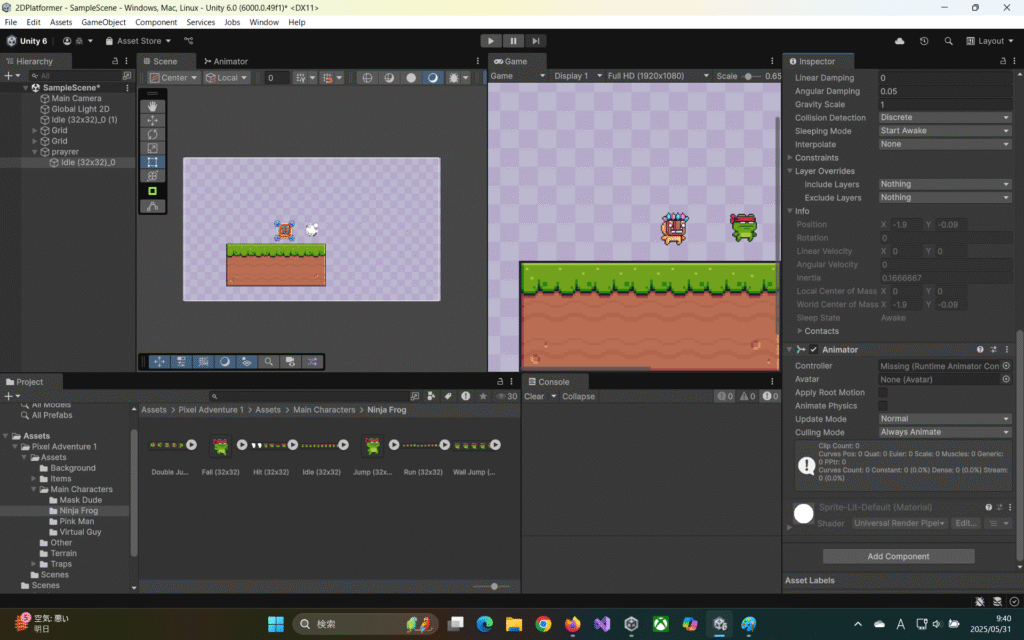This screenshot has height=640, width=1024.
Task: Select the Move tool in Scene view
Action: pos(152,120)
